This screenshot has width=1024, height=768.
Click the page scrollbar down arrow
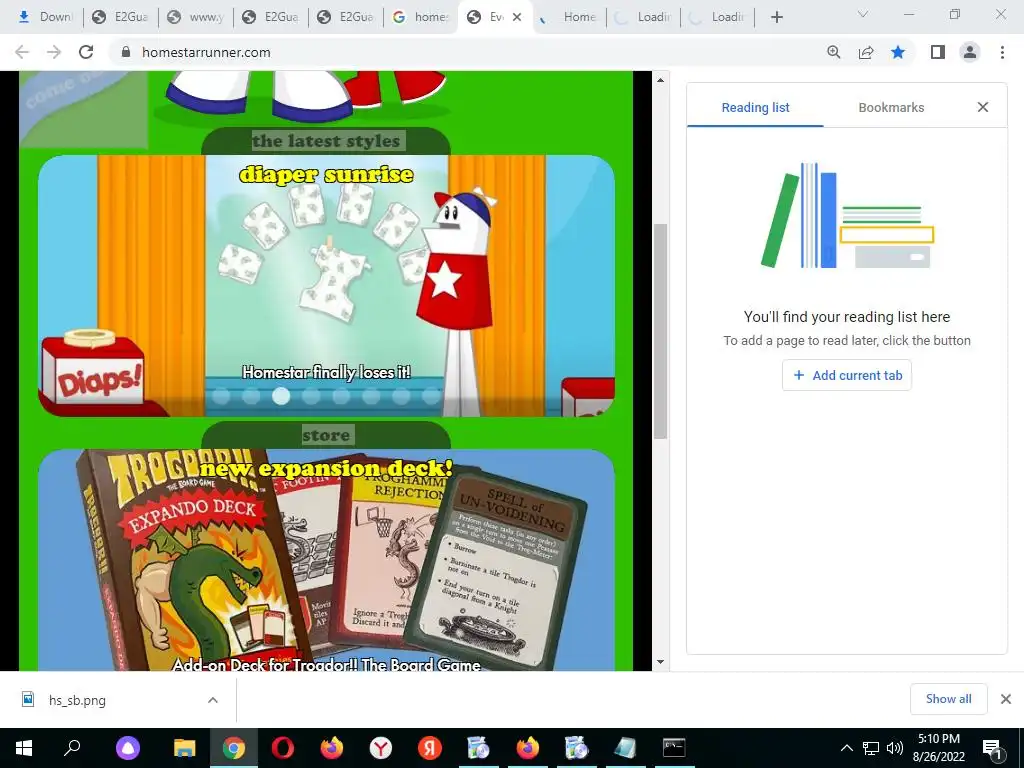[x=660, y=662]
